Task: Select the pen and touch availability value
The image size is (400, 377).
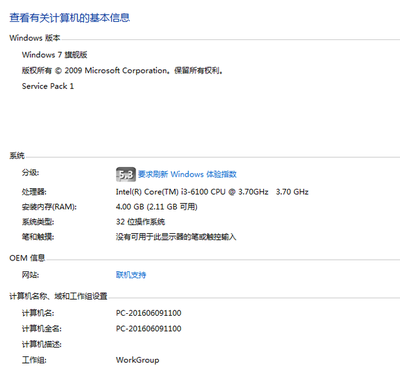Action: (x=176, y=237)
